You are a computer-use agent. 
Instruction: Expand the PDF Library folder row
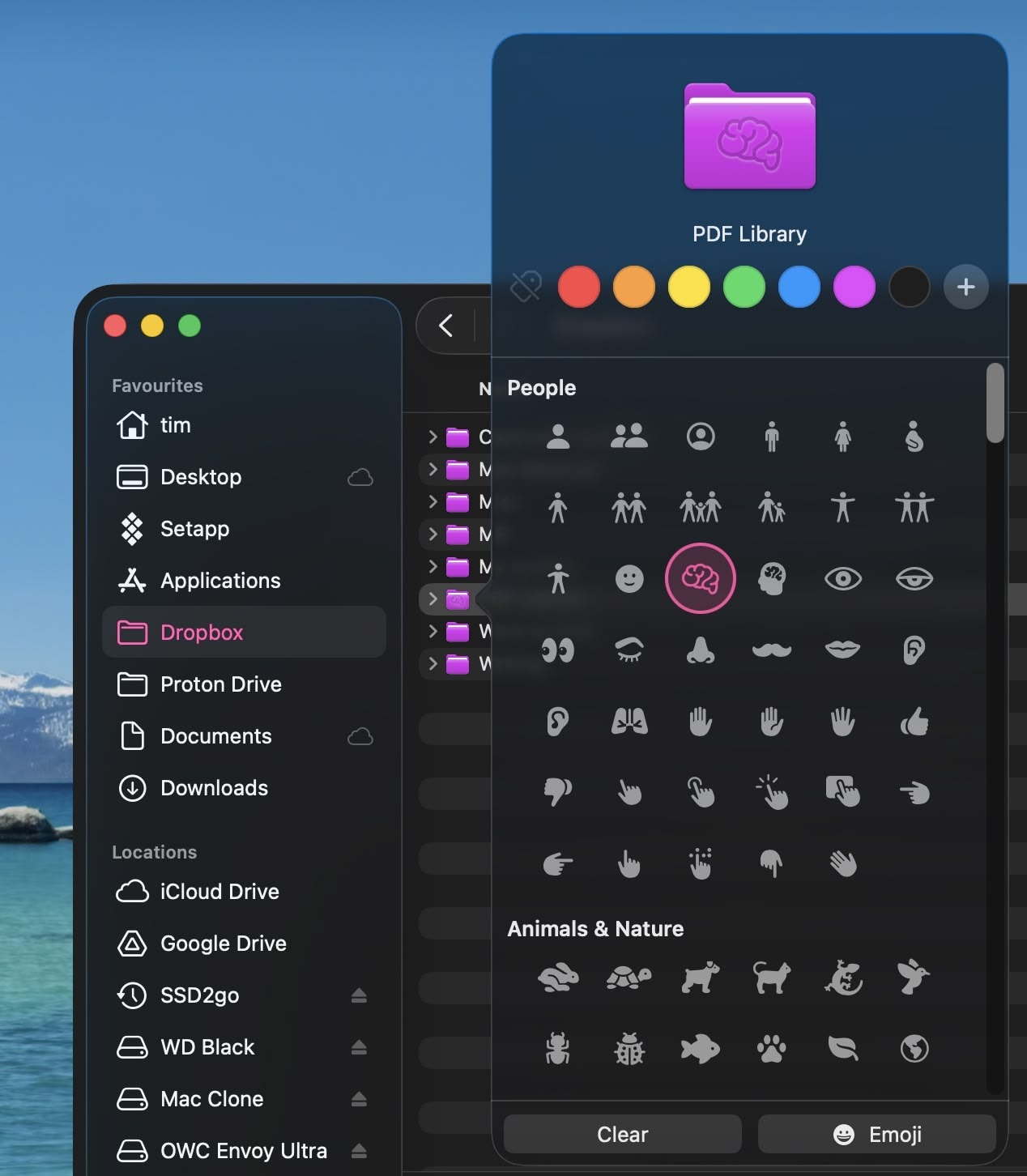click(433, 599)
